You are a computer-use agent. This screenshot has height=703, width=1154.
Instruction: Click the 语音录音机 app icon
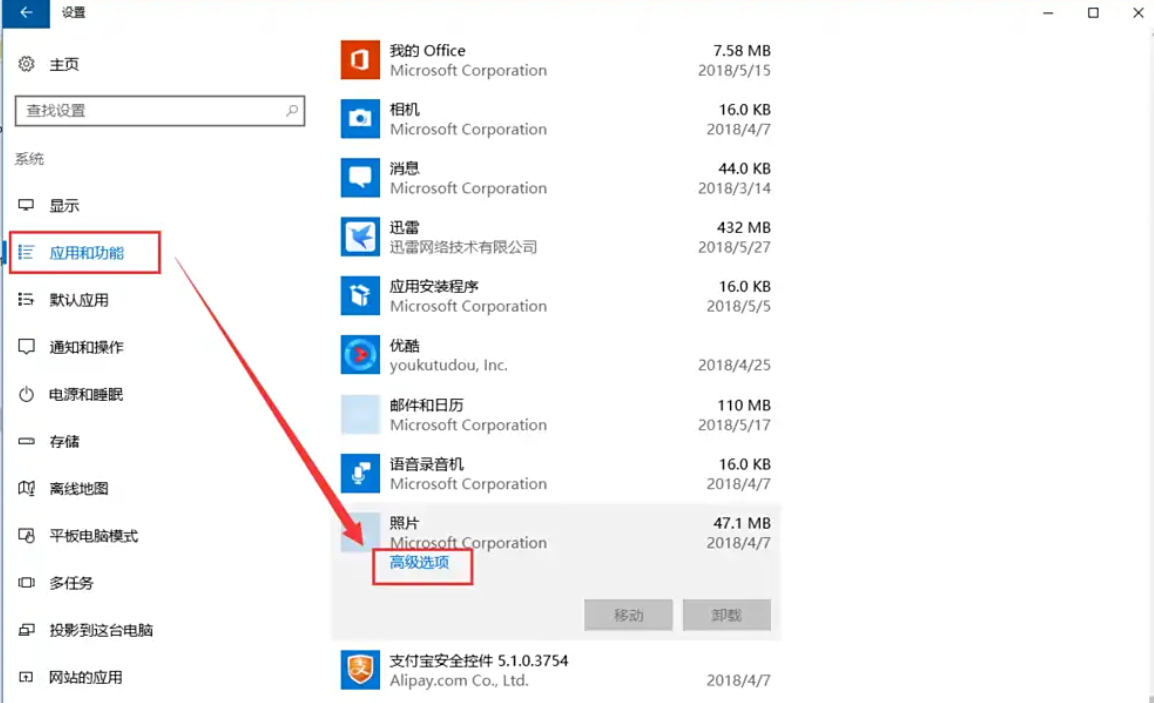click(360, 473)
